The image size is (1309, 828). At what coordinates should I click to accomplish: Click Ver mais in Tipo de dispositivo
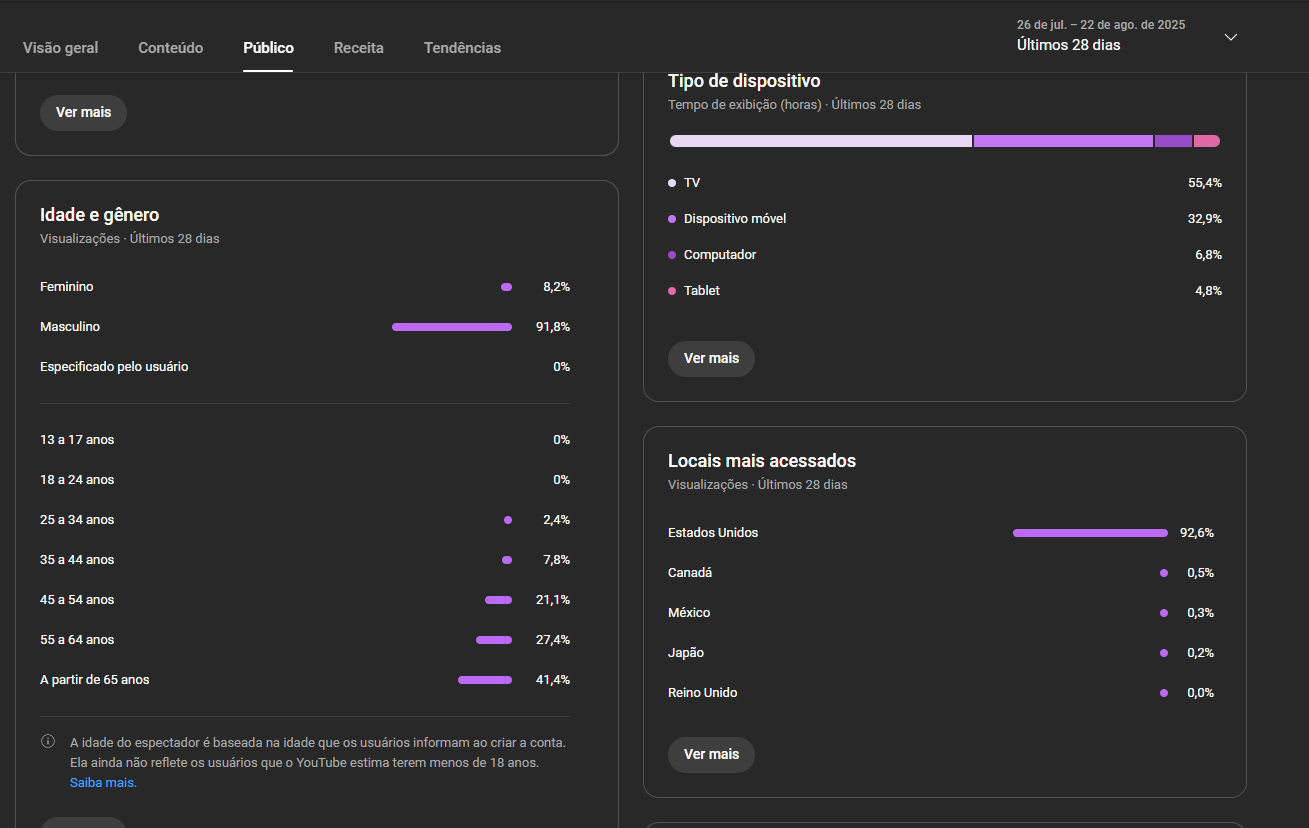point(711,358)
